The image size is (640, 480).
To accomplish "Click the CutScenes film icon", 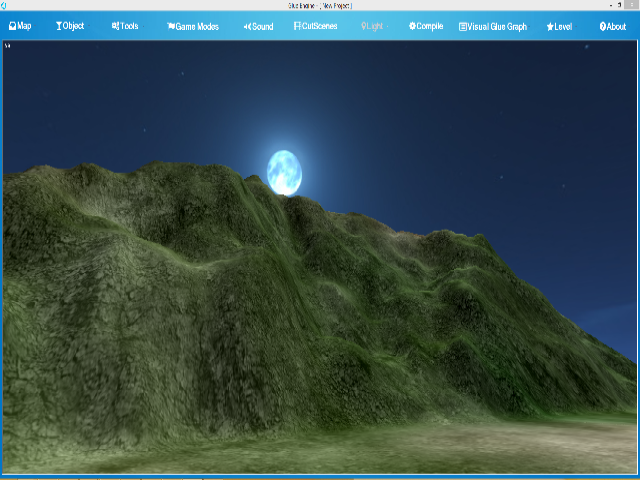I will click(x=297, y=26).
